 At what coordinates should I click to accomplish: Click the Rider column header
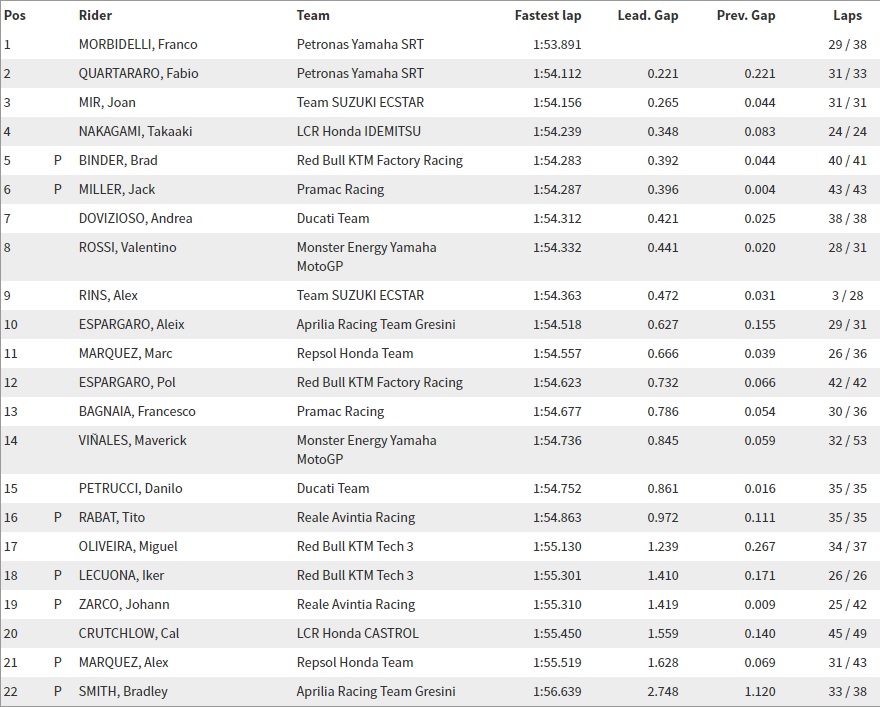click(x=95, y=15)
